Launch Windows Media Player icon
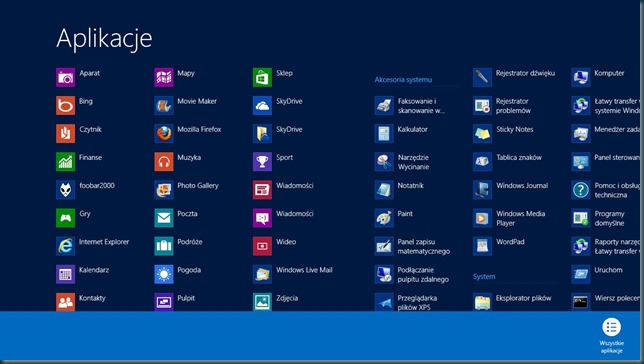 pyautogui.click(x=482, y=218)
